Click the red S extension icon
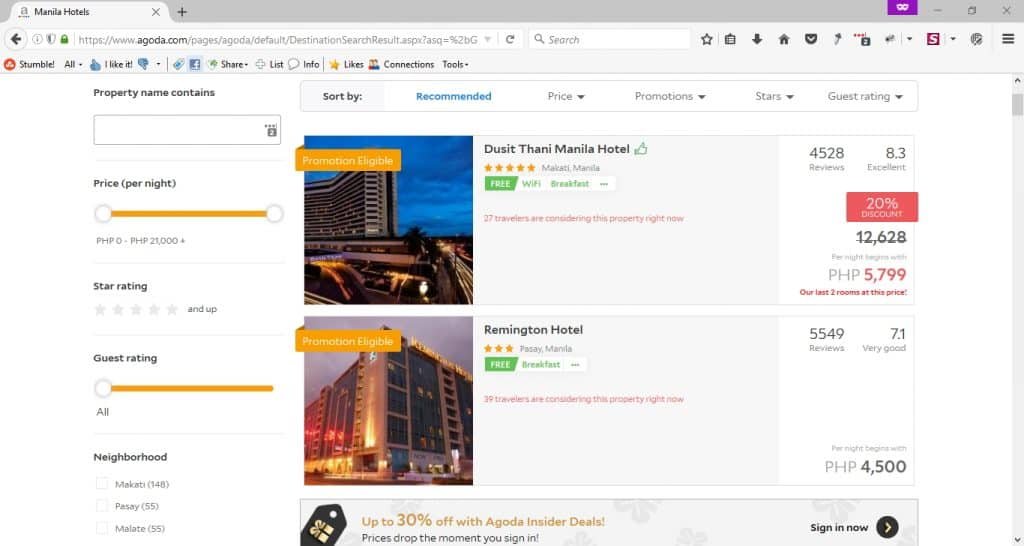The image size is (1024, 546). (933, 39)
